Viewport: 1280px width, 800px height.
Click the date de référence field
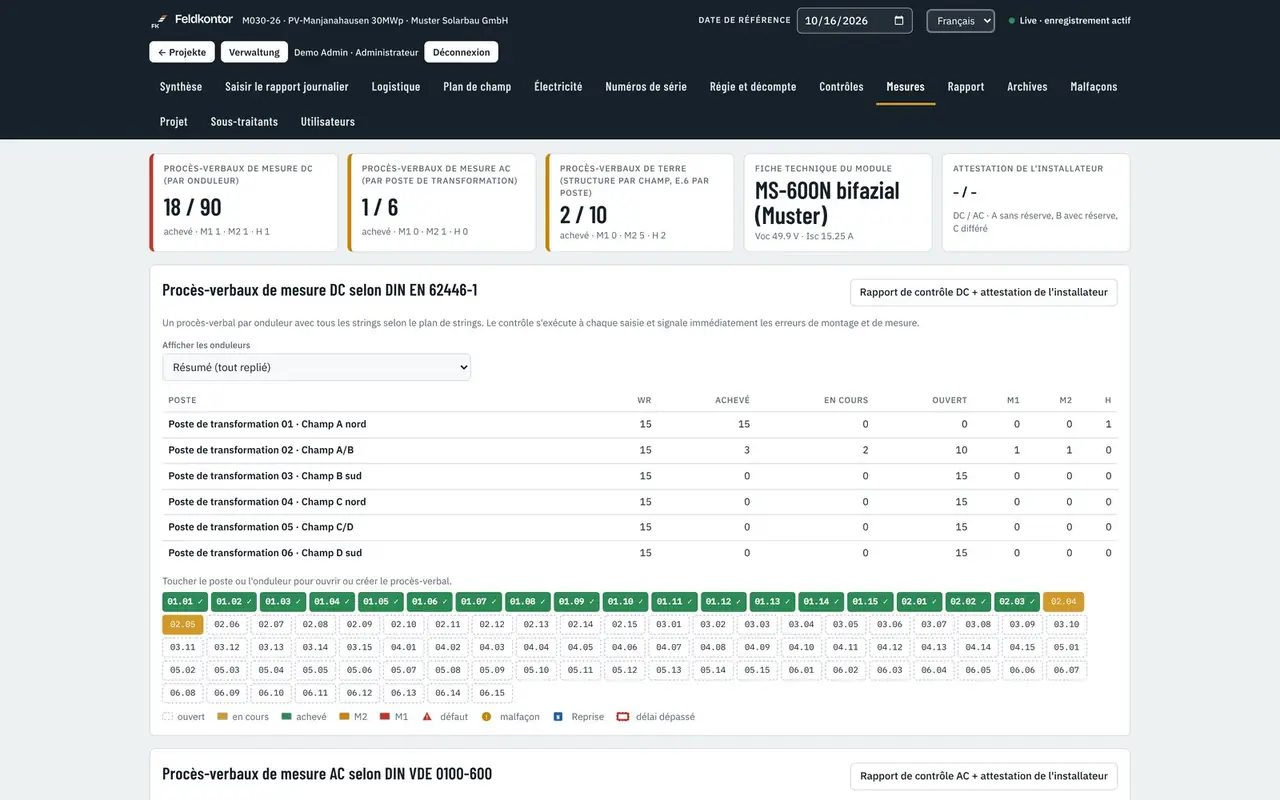click(x=854, y=21)
